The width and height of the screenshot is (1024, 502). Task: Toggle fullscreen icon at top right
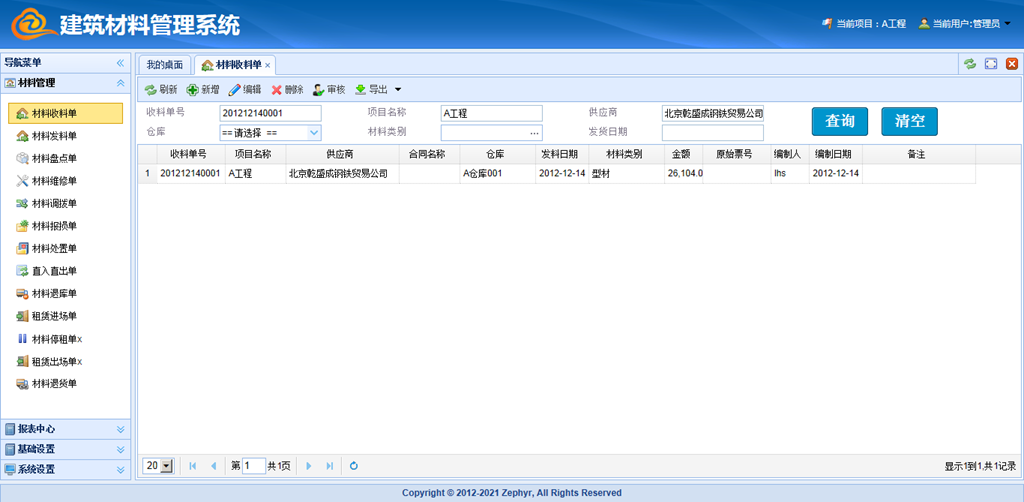pyautogui.click(x=991, y=63)
